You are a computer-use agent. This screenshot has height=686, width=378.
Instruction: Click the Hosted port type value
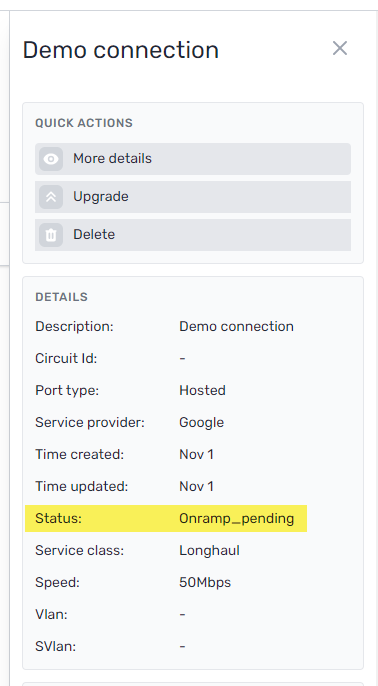click(202, 390)
